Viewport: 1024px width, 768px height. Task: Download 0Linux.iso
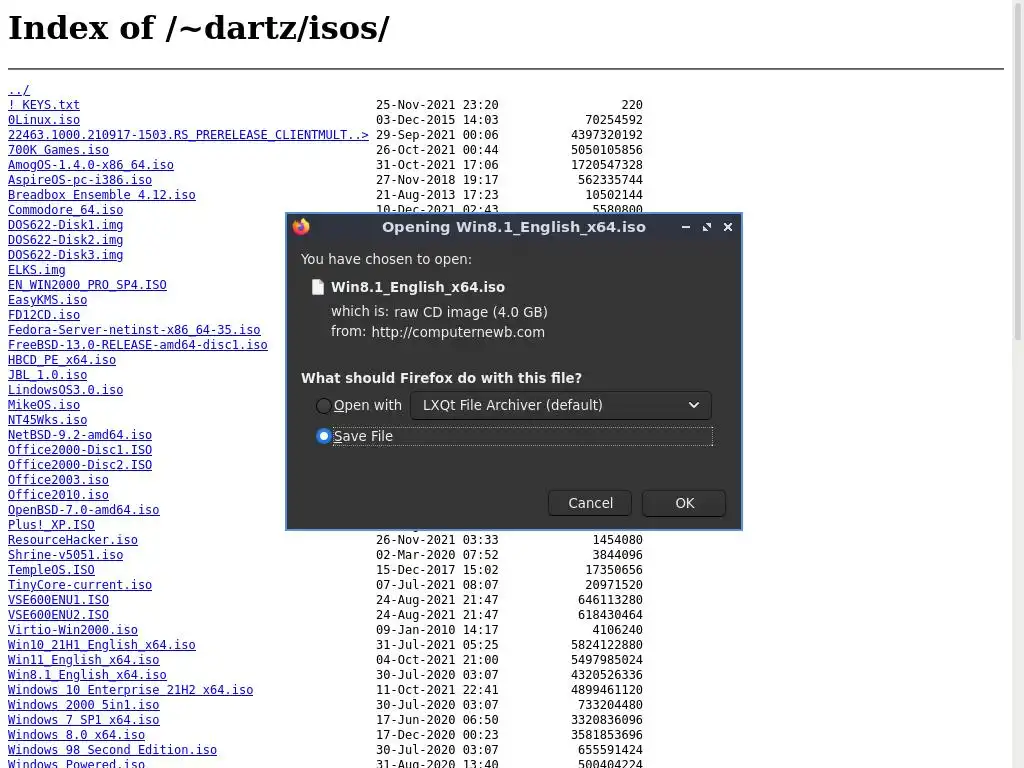pos(44,120)
